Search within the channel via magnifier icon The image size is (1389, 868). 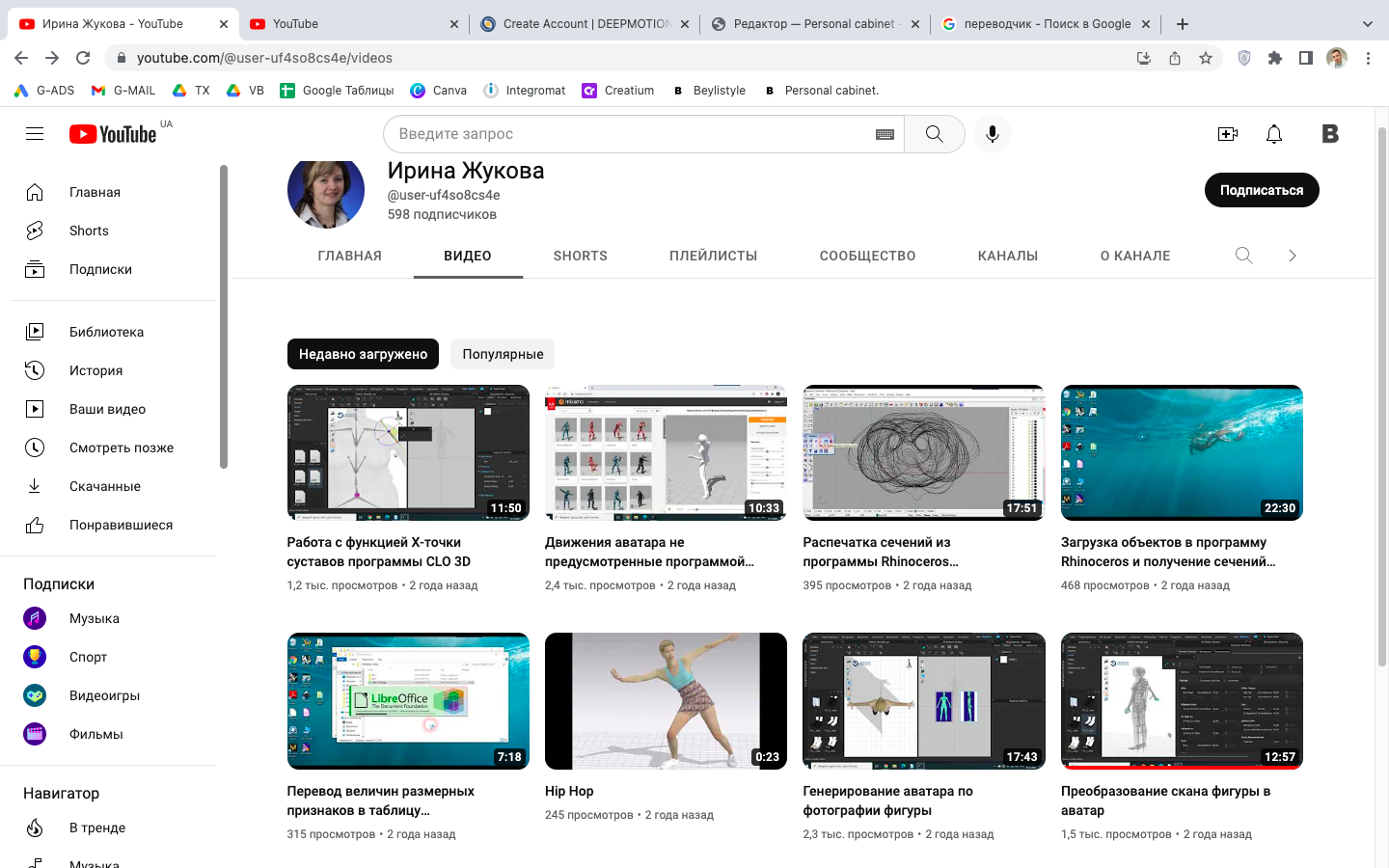(x=1243, y=256)
